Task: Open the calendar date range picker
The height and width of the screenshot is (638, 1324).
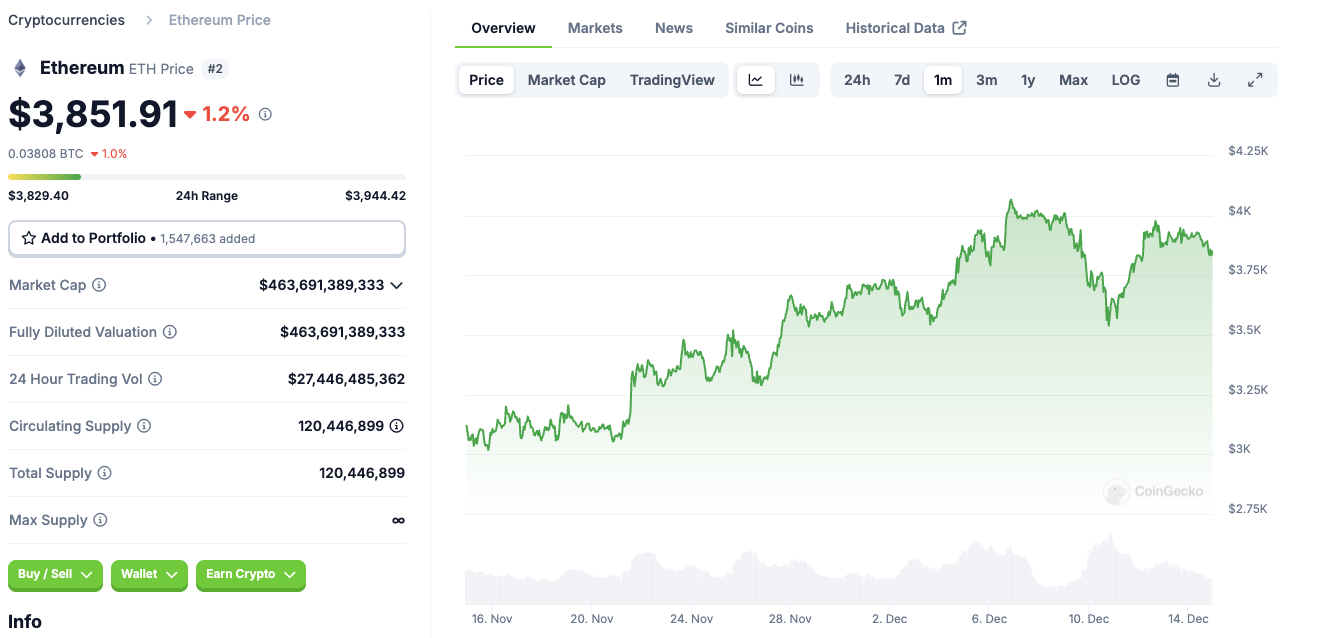Action: (x=1173, y=80)
